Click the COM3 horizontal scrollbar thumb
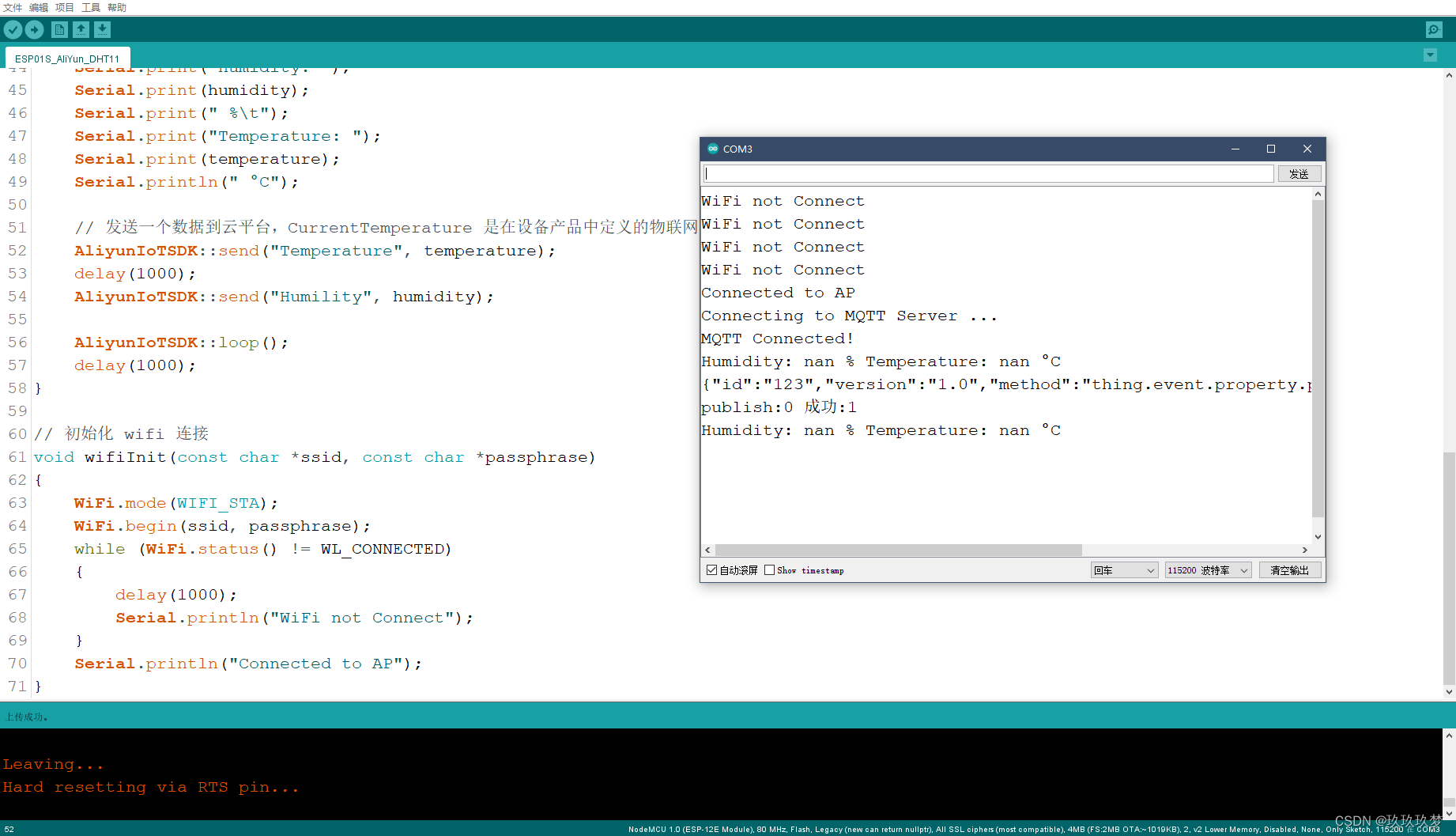The height and width of the screenshot is (836, 1456). coord(898,550)
